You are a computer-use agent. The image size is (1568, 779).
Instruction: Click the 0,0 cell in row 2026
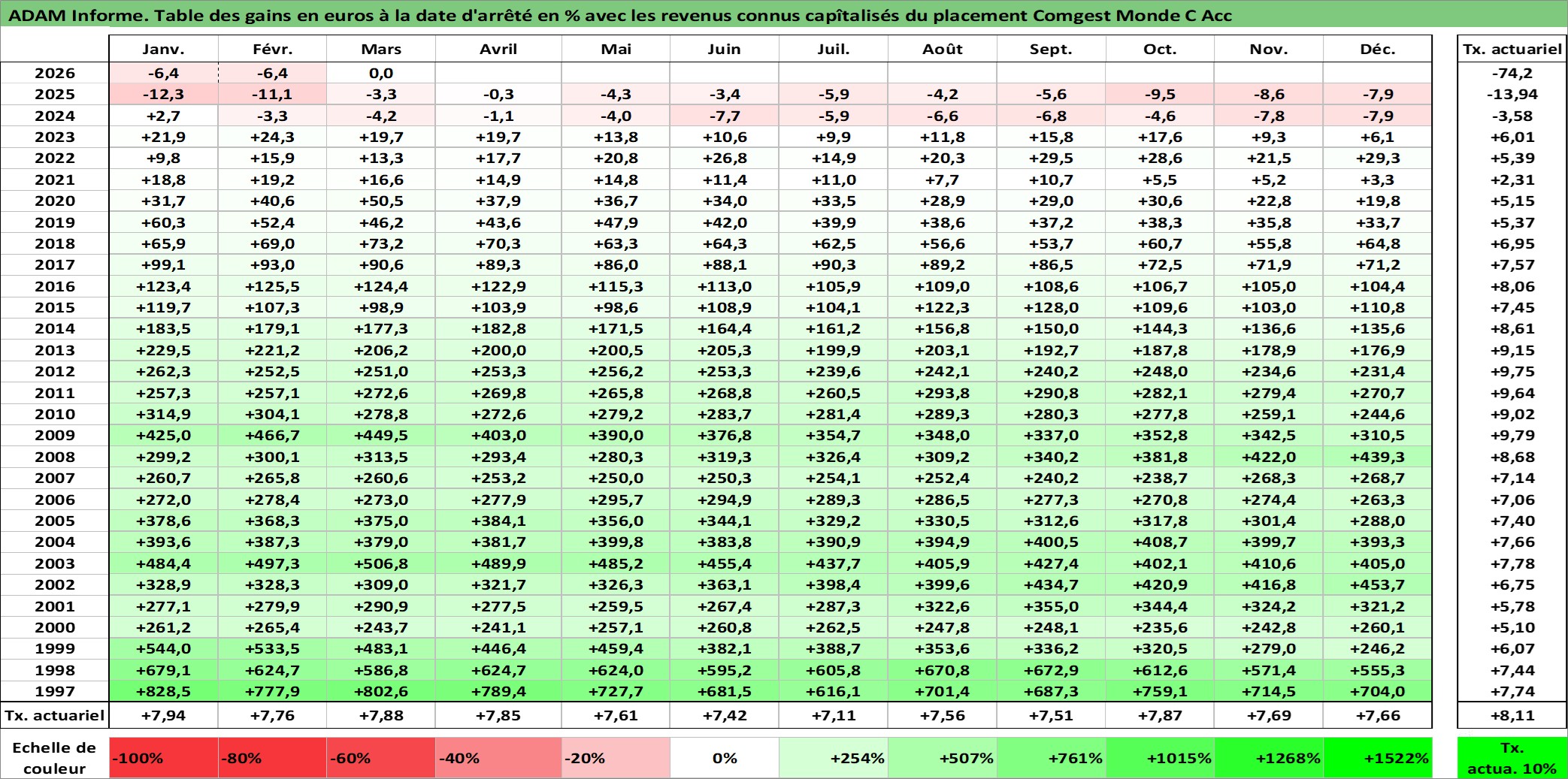[381, 73]
